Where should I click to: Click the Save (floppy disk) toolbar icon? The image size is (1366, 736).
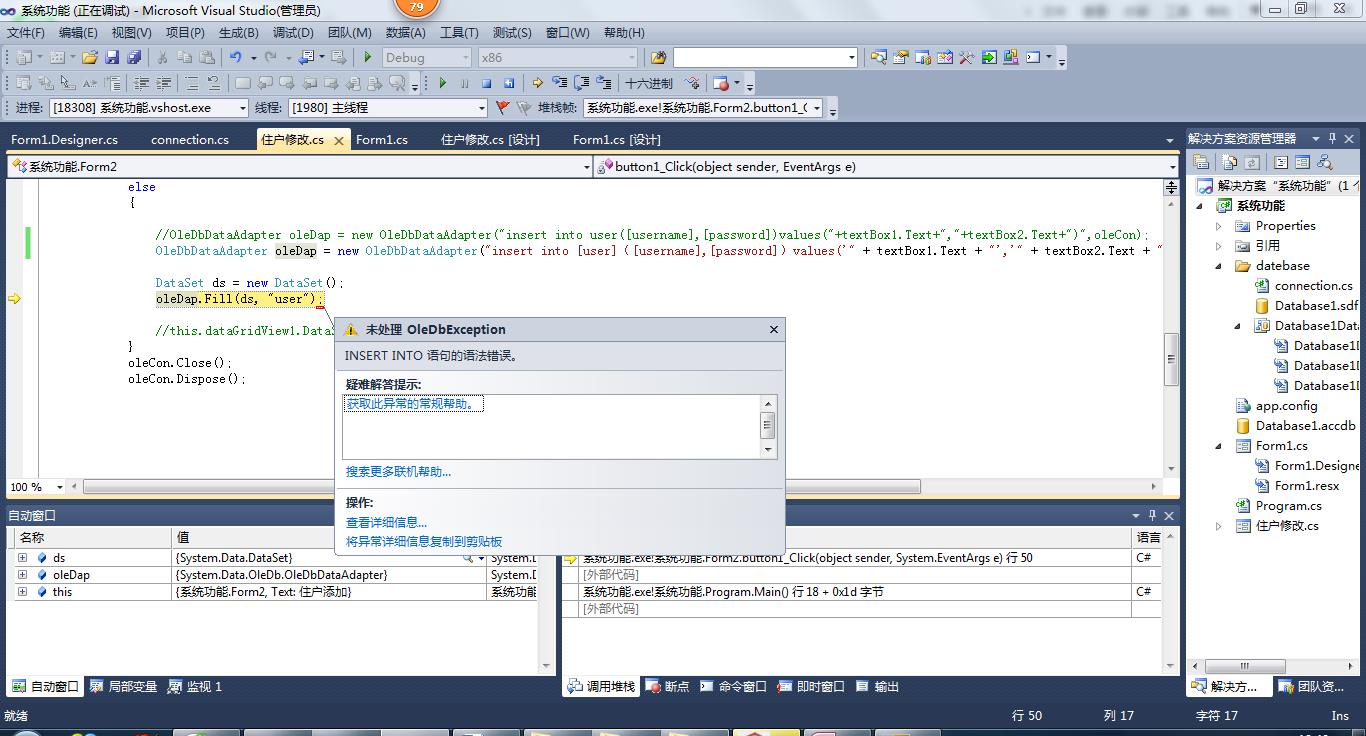pos(112,58)
